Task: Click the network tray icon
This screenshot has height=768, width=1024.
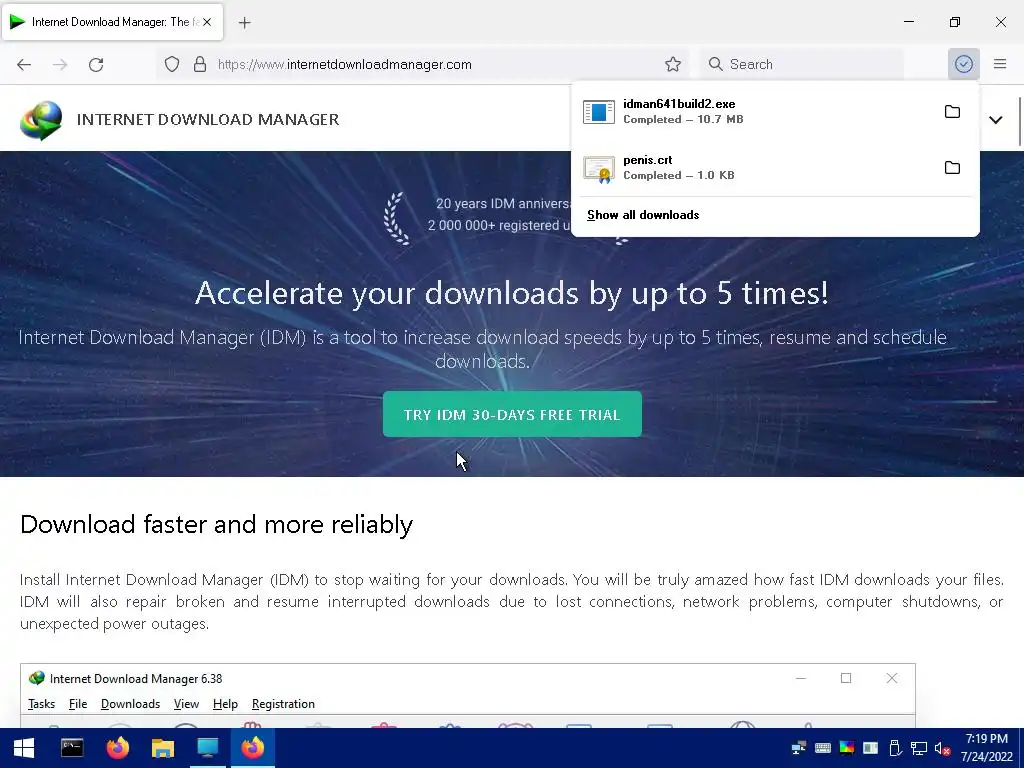Action: pos(919,748)
